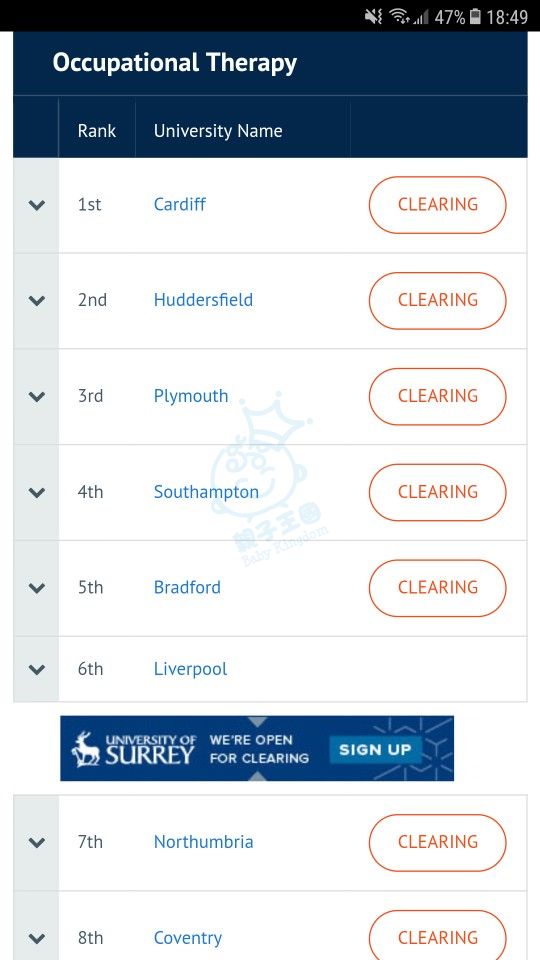Click the University of Surrey logo

133,749
